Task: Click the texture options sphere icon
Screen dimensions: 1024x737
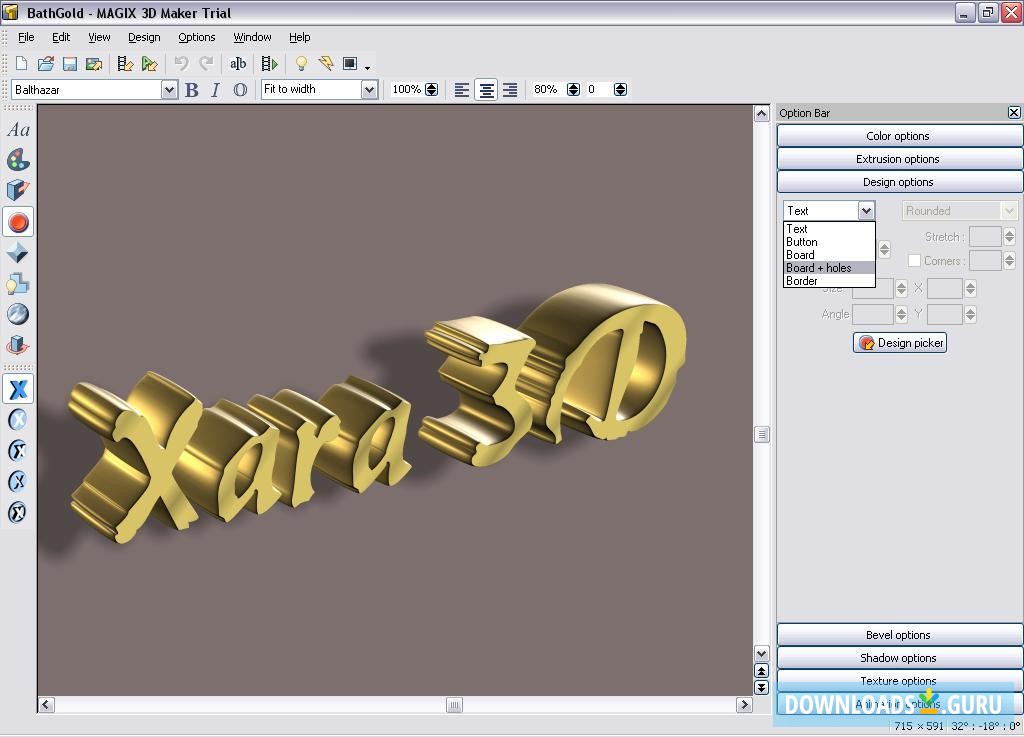Action: [18, 314]
